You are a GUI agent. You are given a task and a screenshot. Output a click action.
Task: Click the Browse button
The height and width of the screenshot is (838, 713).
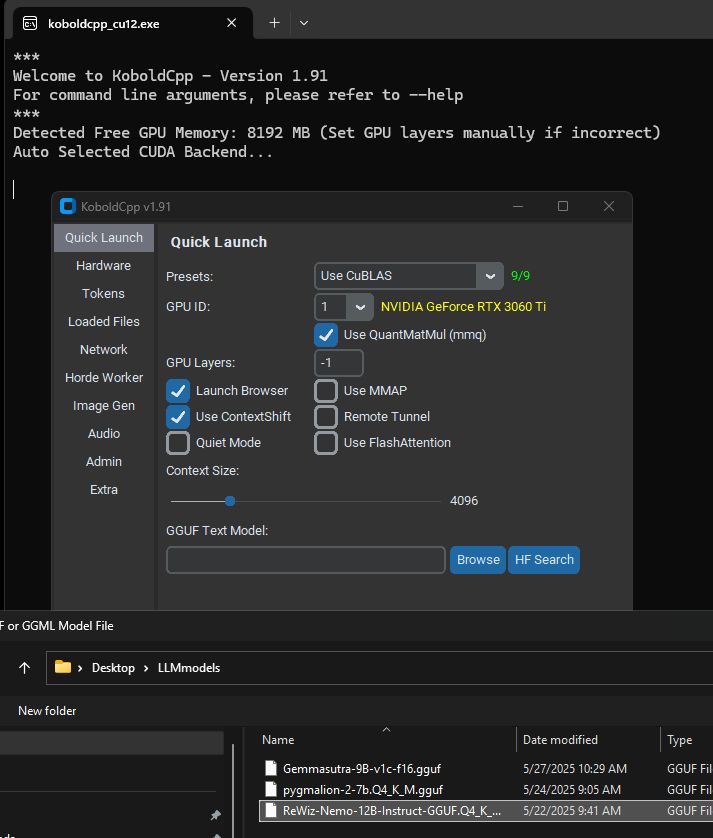coord(478,560)
